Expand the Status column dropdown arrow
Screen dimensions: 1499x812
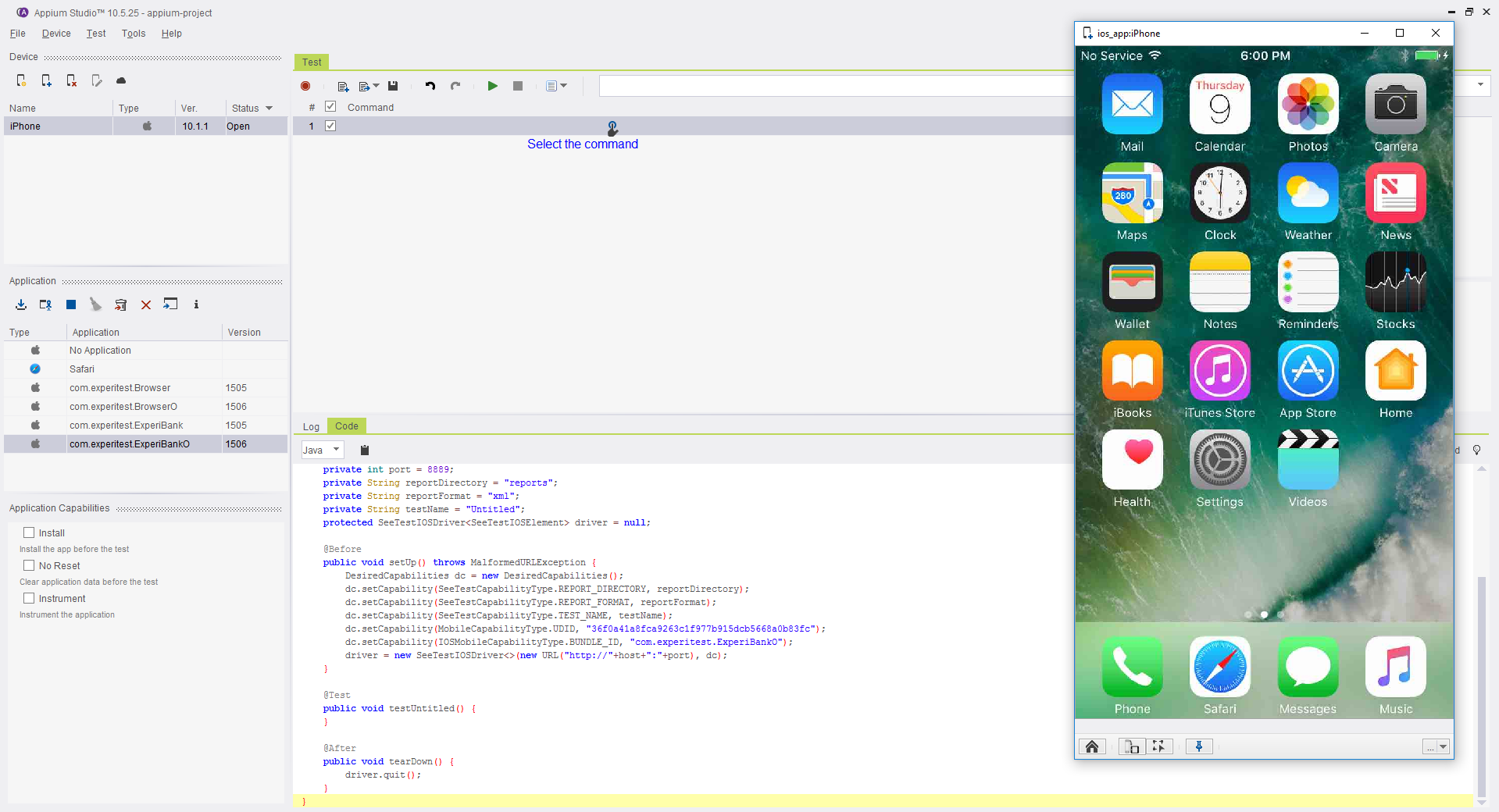click(269, 109)
